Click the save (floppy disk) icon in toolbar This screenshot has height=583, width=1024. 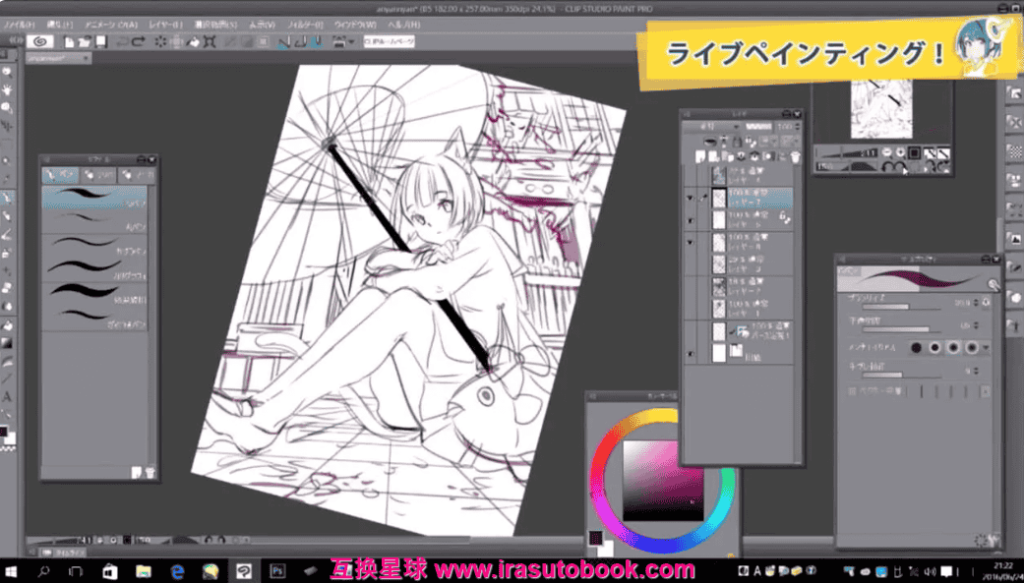[x=101, y=42]
